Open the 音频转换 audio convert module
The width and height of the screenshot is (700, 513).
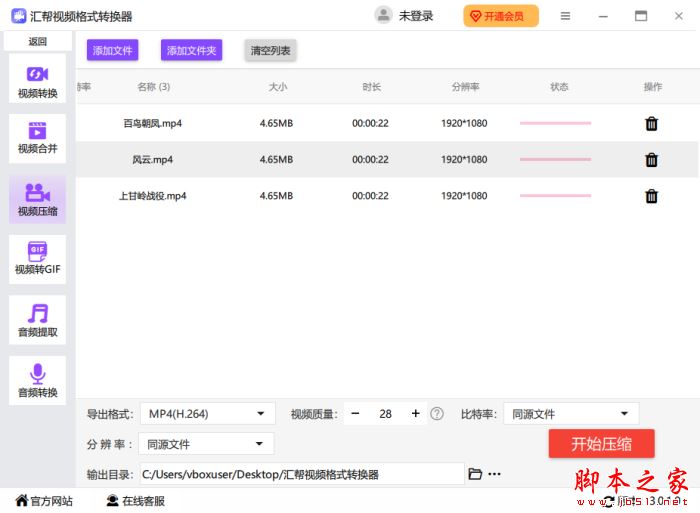[x=38, y=380]
